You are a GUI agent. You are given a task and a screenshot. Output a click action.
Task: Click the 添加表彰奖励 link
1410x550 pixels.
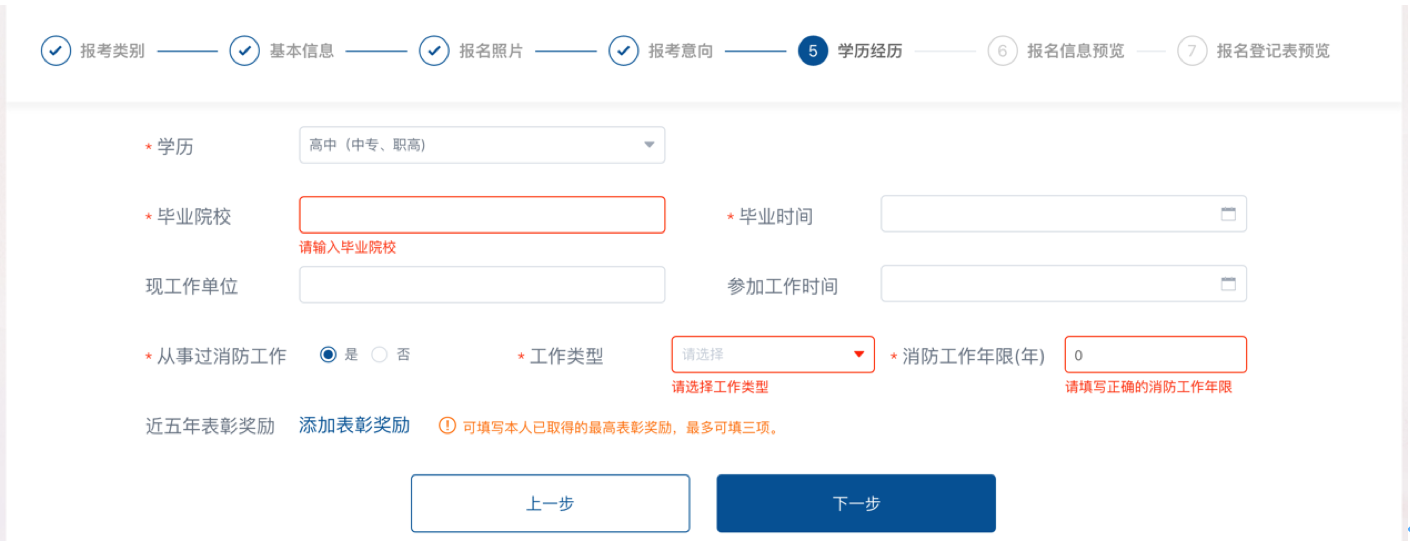tap(355, 425)
